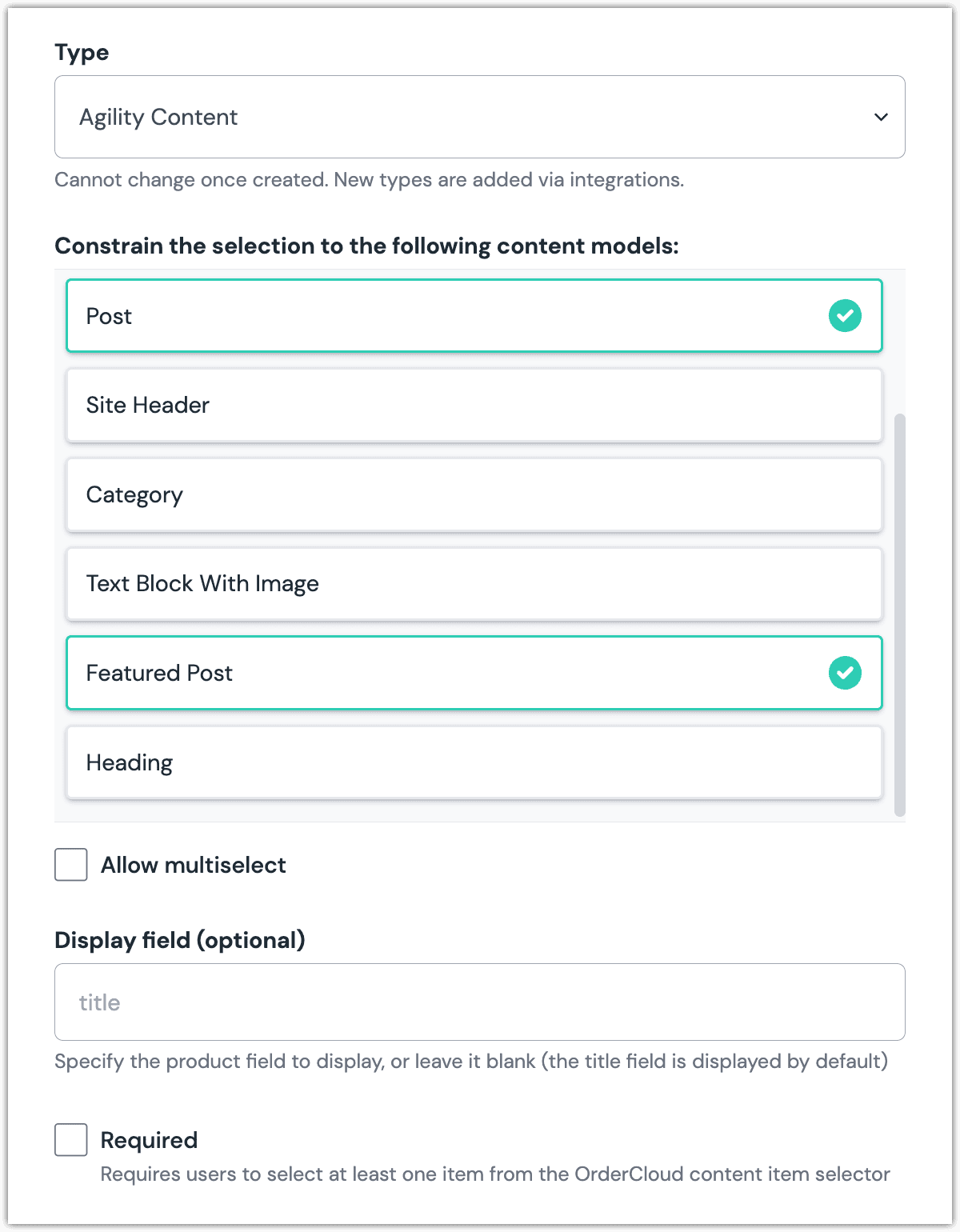Click the green checkmark on Featured Post
Screen dimensions: 960x1232
[x=845, y=673]
